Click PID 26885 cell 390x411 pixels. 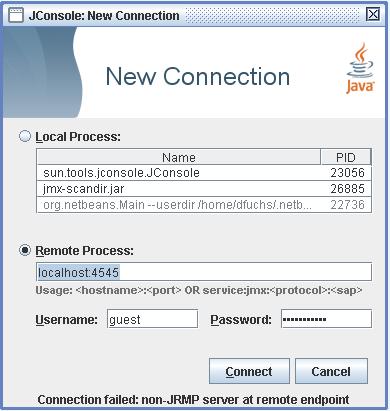pyautogui.click(x=346, y=189)
